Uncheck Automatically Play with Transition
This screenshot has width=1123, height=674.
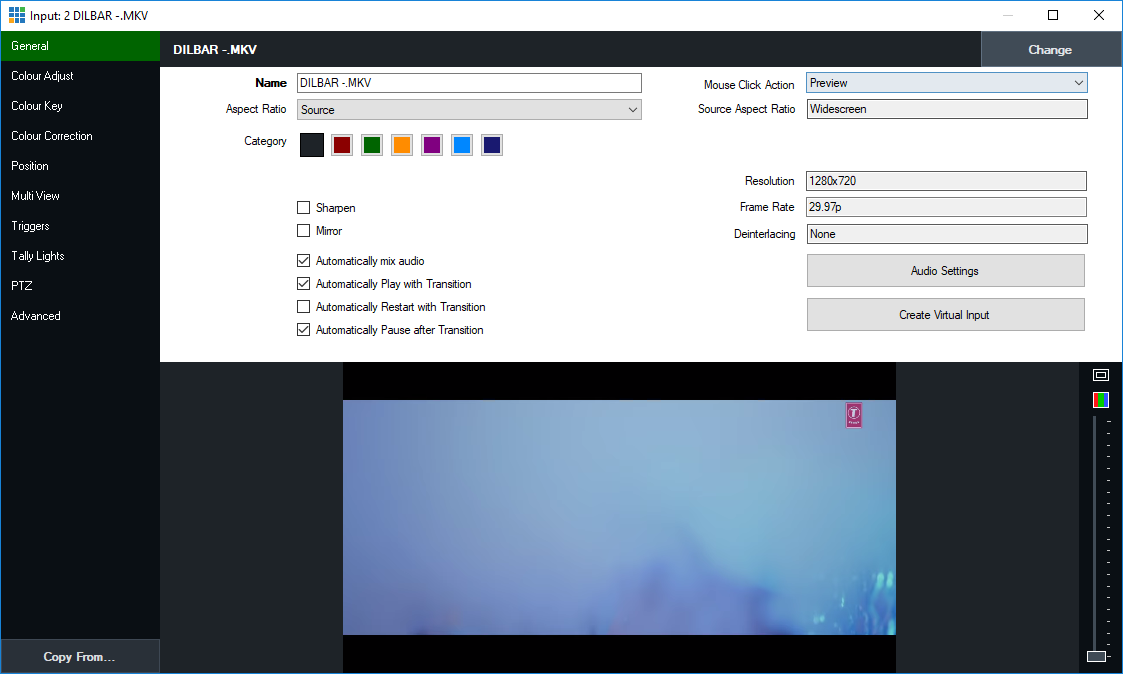(x=304, y=284)
